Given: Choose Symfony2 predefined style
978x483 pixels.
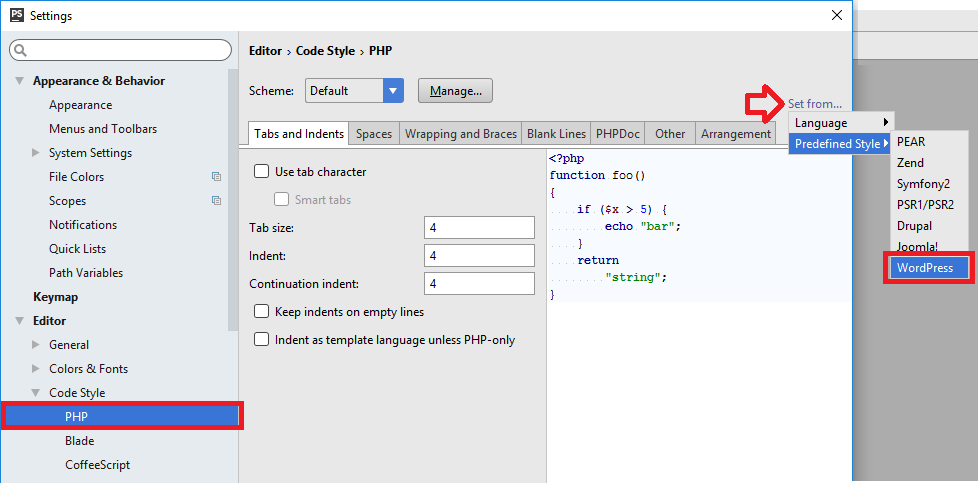Looking at the screenshot, I should pos(929,184).
